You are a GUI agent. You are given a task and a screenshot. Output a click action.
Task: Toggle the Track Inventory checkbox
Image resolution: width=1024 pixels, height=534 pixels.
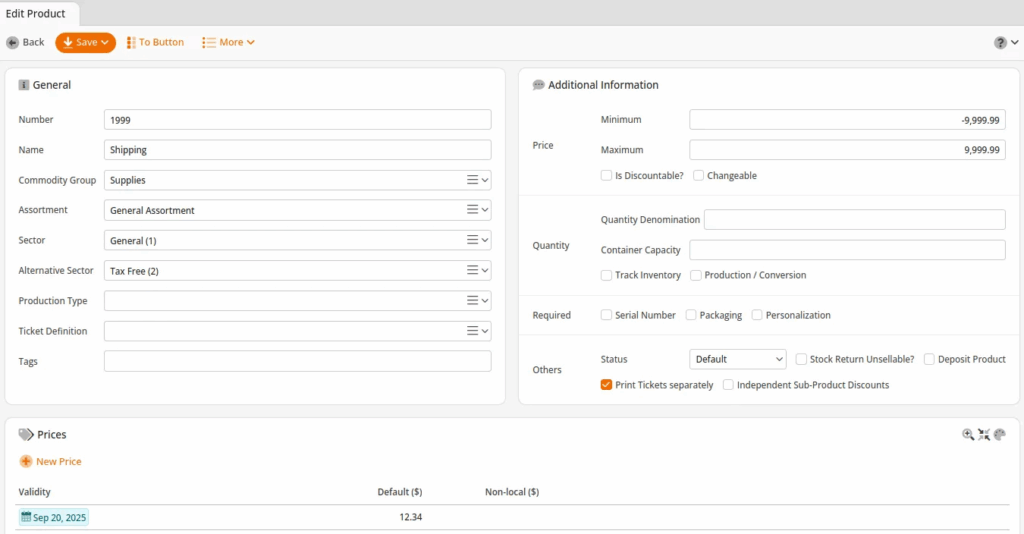[607, 275]
